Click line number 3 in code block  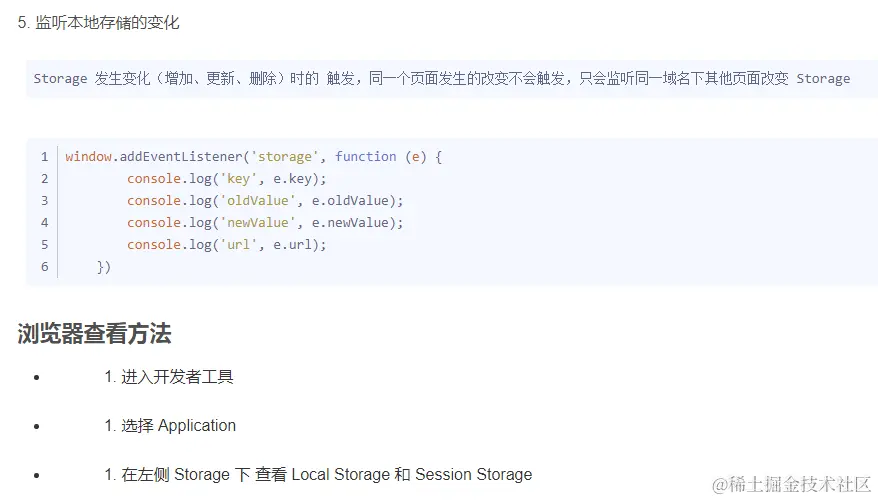[44, 201]
